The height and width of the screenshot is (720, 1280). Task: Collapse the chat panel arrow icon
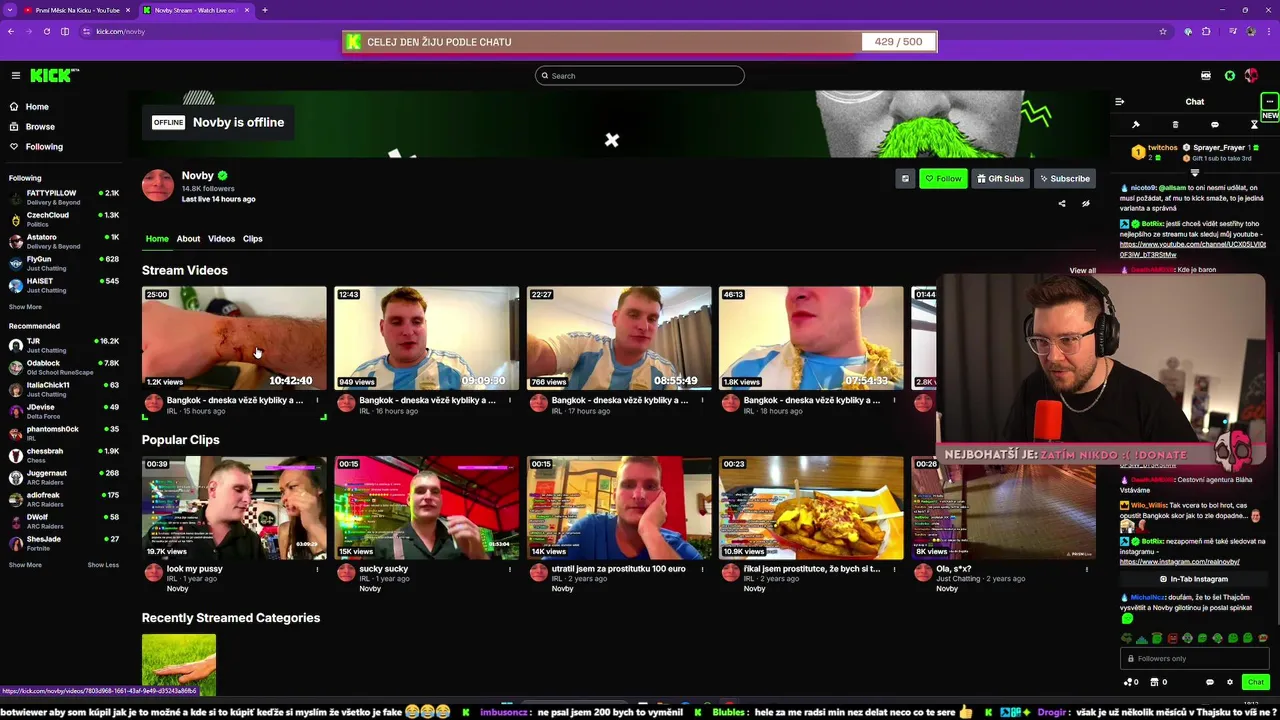tap(1119, 101)
